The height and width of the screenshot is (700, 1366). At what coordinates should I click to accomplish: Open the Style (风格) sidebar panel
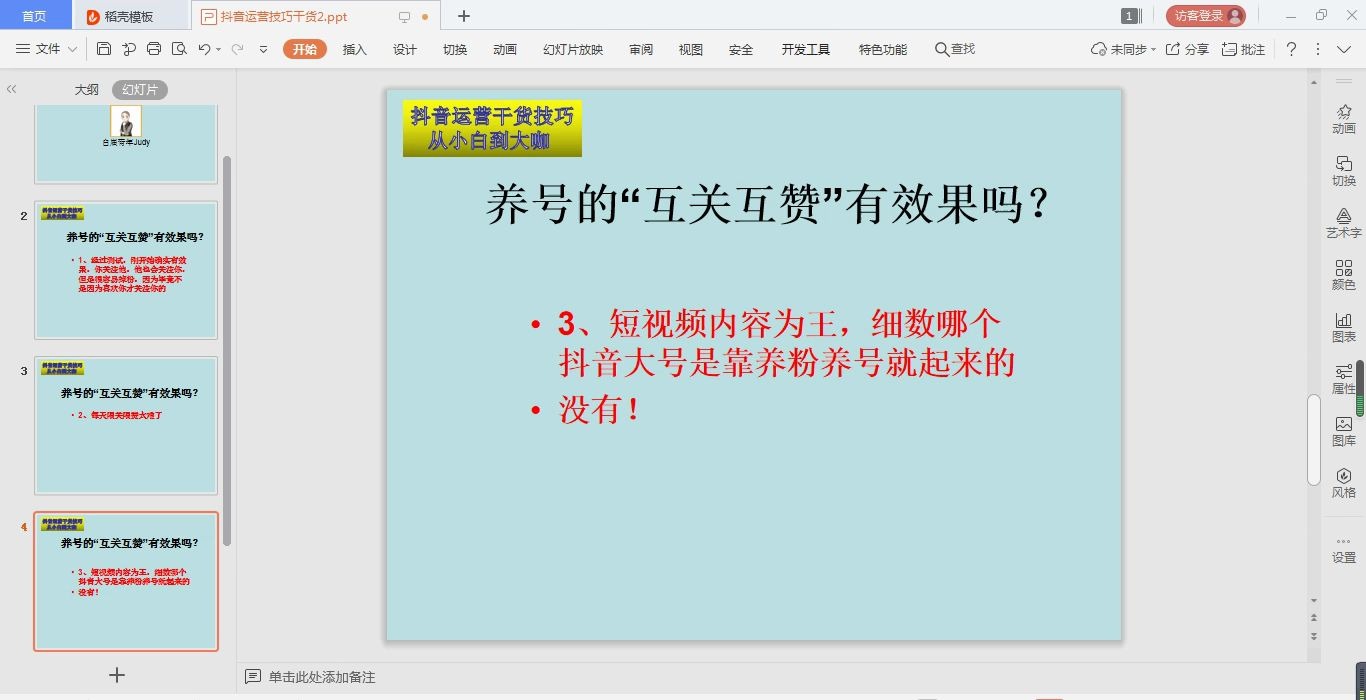point(1343,482)
